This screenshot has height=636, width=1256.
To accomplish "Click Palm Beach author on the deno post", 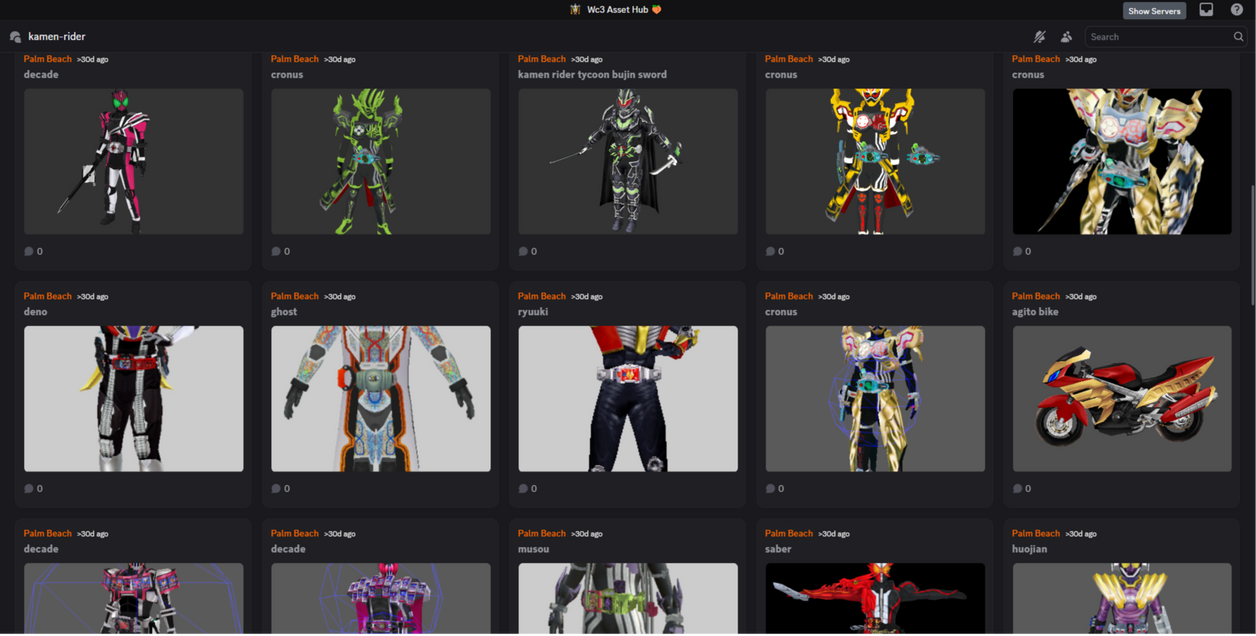I will click(x=48, y=296).
